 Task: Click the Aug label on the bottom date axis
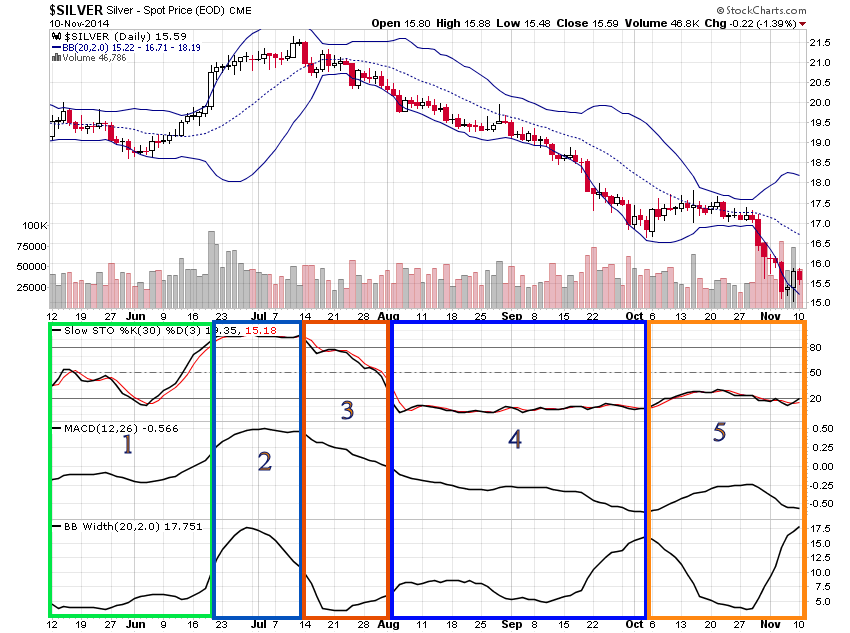tap(388, 624)
